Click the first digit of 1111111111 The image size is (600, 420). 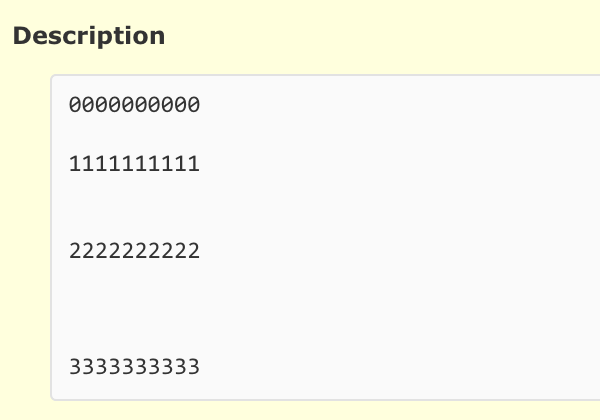point(75,164)
